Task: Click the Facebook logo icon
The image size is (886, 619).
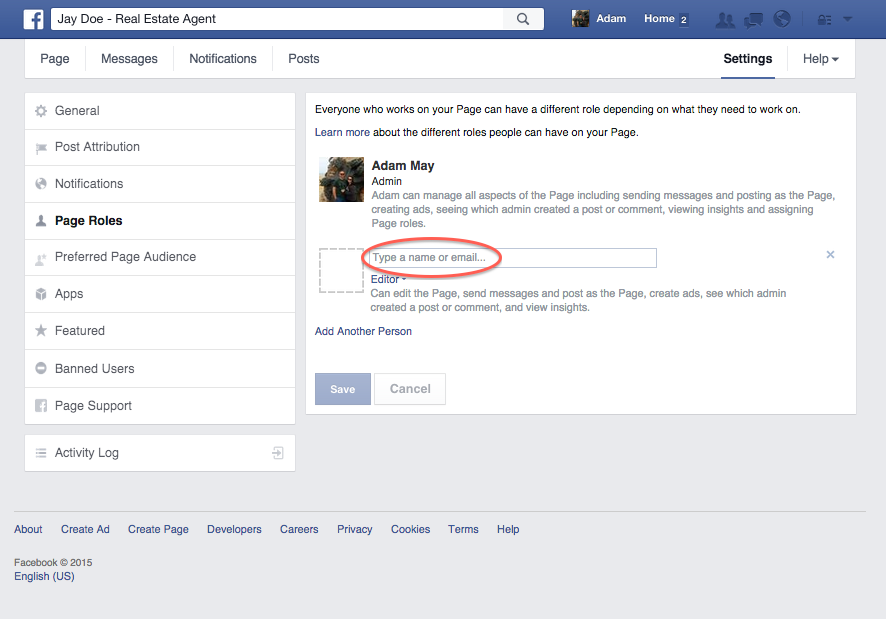Action: [33, 19]
